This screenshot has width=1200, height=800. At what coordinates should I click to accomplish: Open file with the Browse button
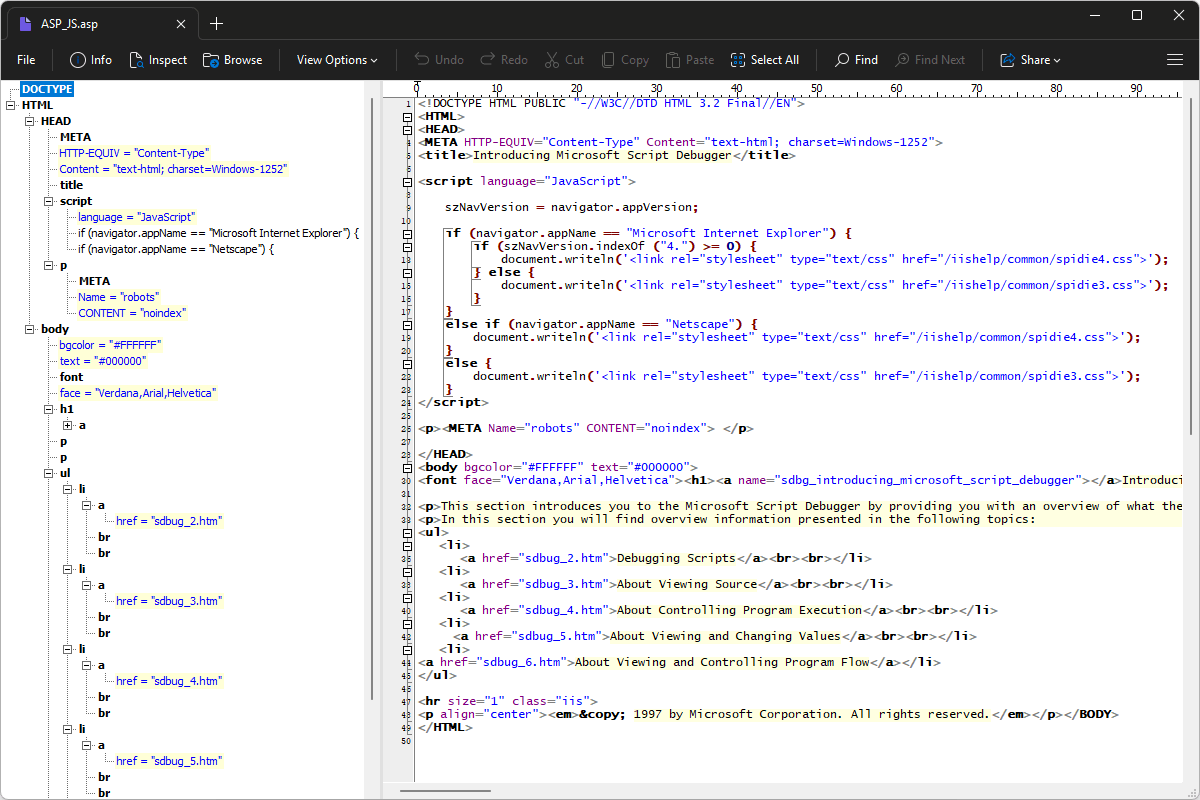tap(232, 60)
